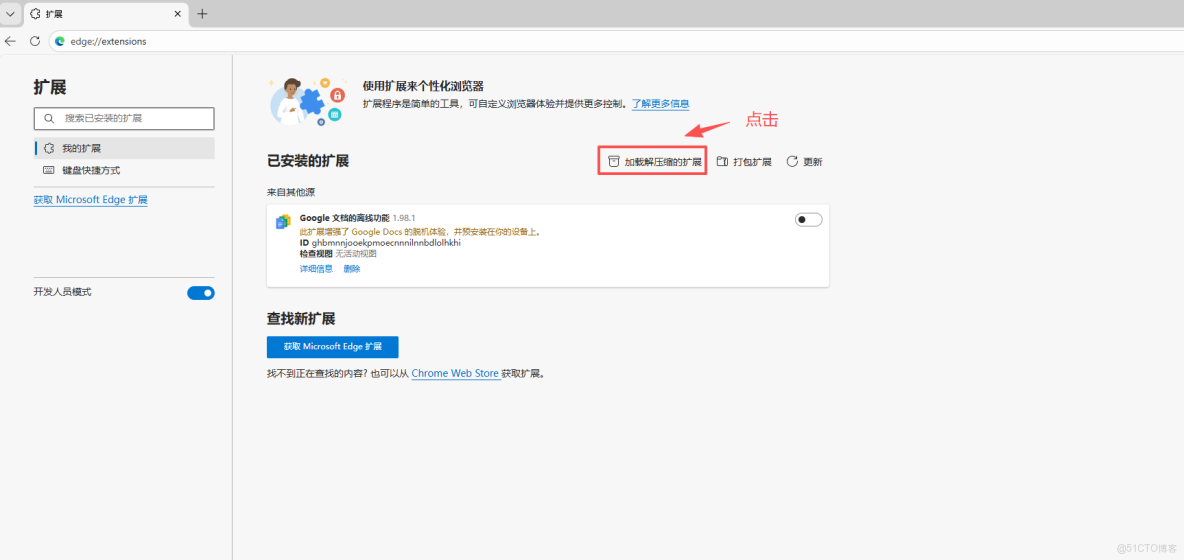Open 详细信息 of Google Docs extension
Image resolution: width=1184 pixels, height=560 pixels.
[316, 269]
